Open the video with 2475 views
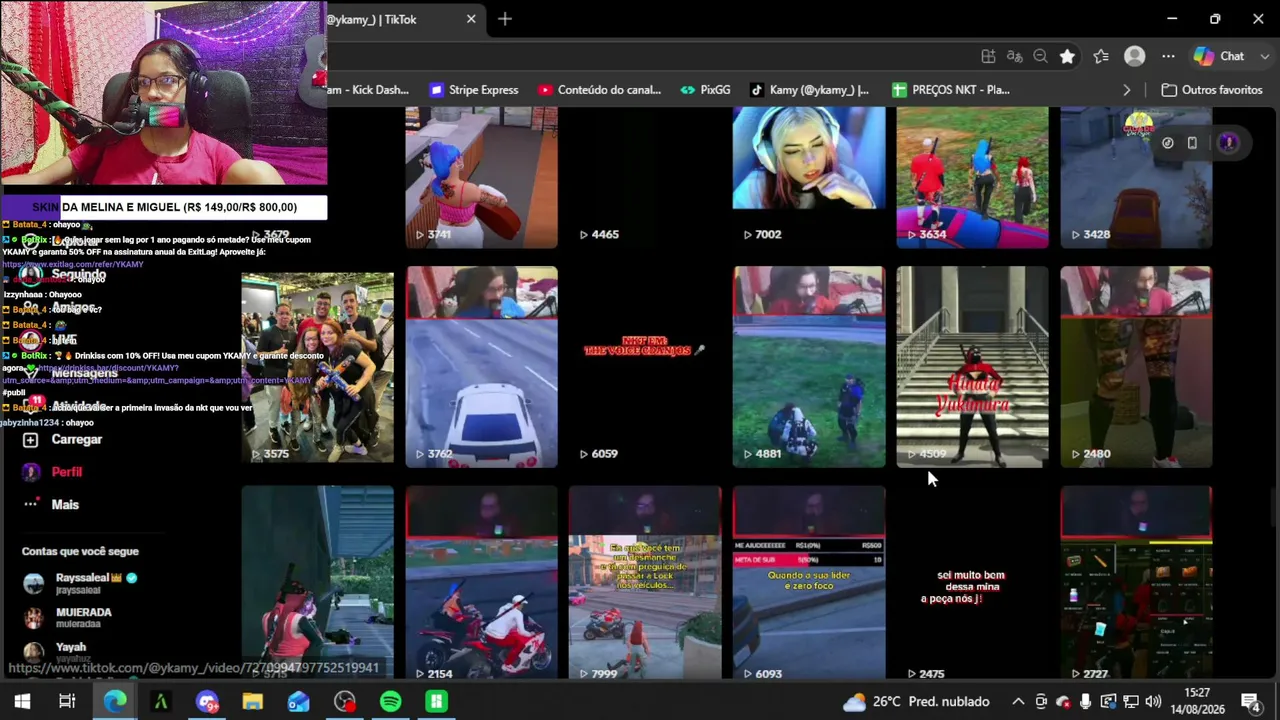Screen dimensions: 1280x720 [972, 584]
